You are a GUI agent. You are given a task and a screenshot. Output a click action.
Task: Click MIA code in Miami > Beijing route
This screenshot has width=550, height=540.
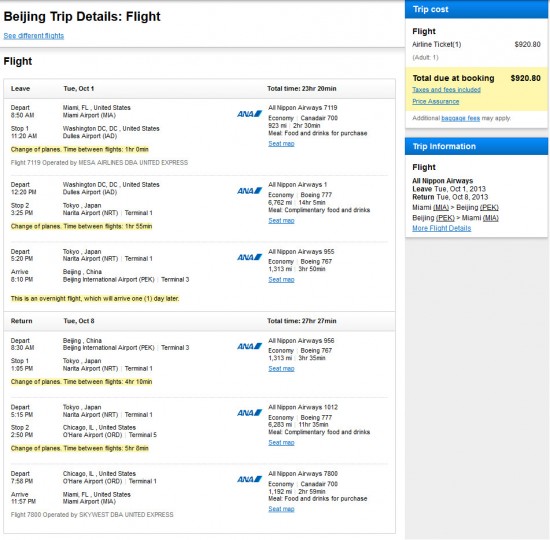pos(441,207)
